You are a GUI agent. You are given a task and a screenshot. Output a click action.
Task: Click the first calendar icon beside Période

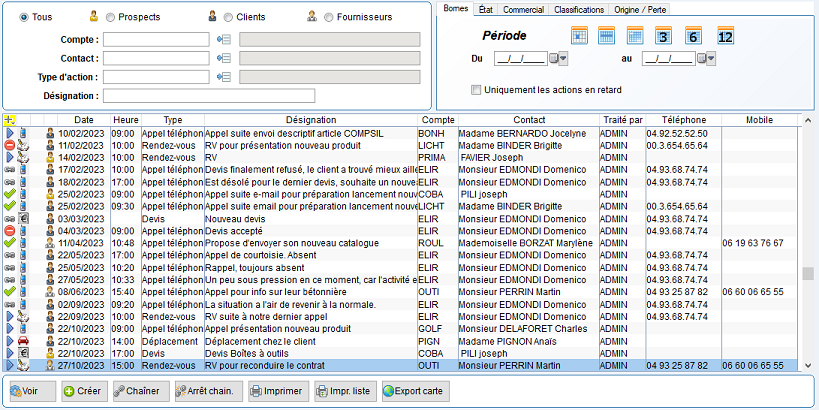point(579,36)
